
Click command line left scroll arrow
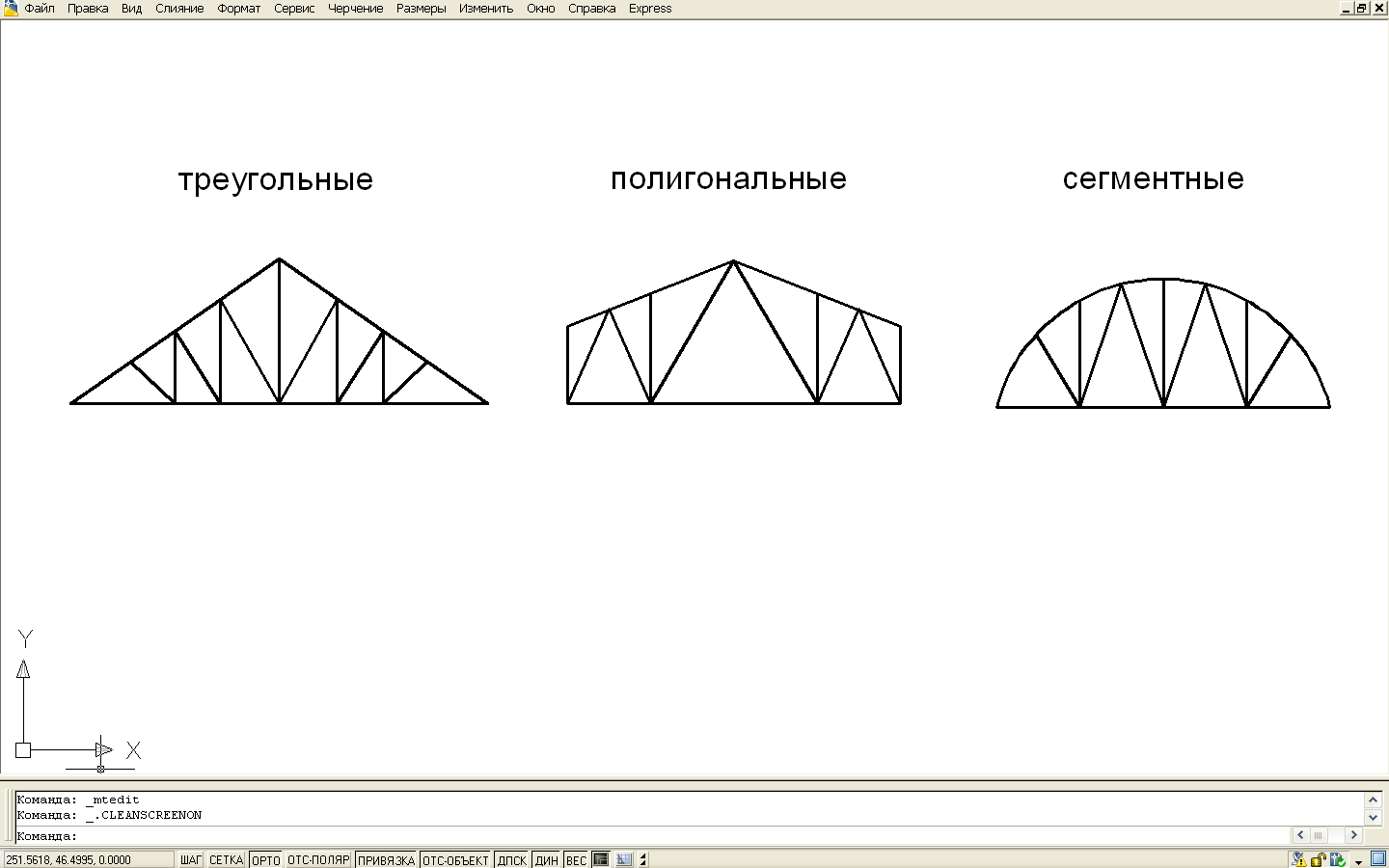pyautogui.click(x=1300, y=835)
